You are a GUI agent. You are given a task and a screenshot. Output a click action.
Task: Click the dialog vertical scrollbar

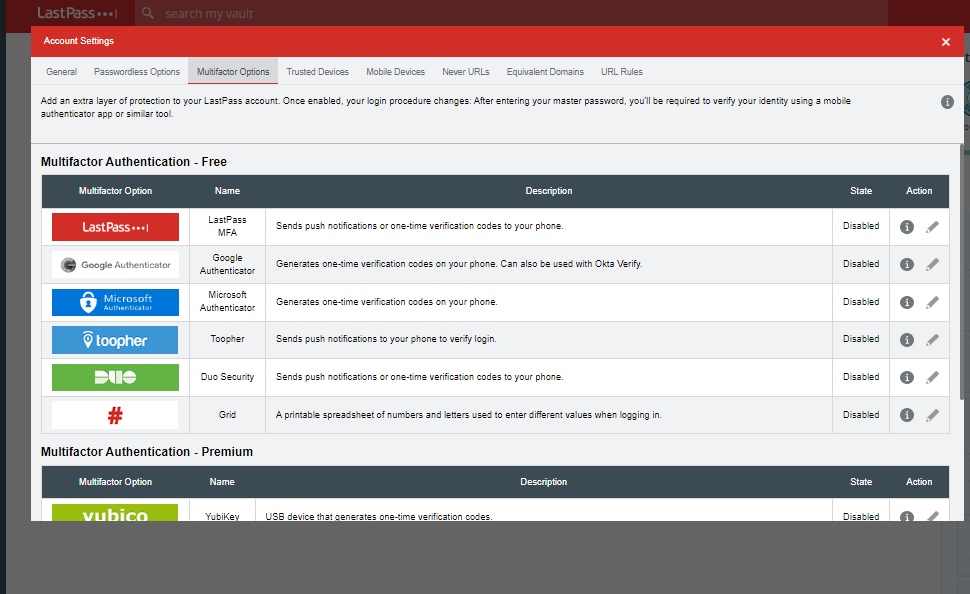961,272
